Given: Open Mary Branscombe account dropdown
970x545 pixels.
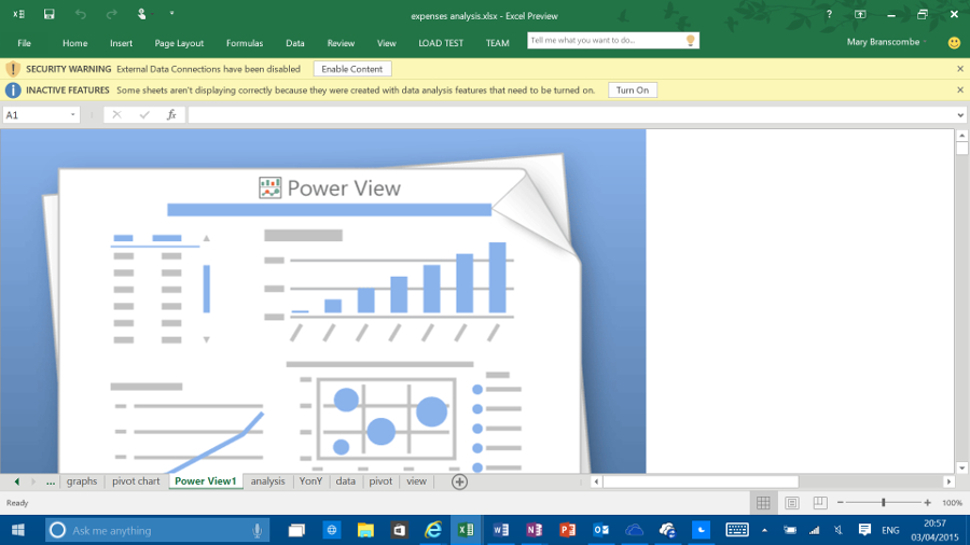Looking at the screenshot, I should 886,42.
